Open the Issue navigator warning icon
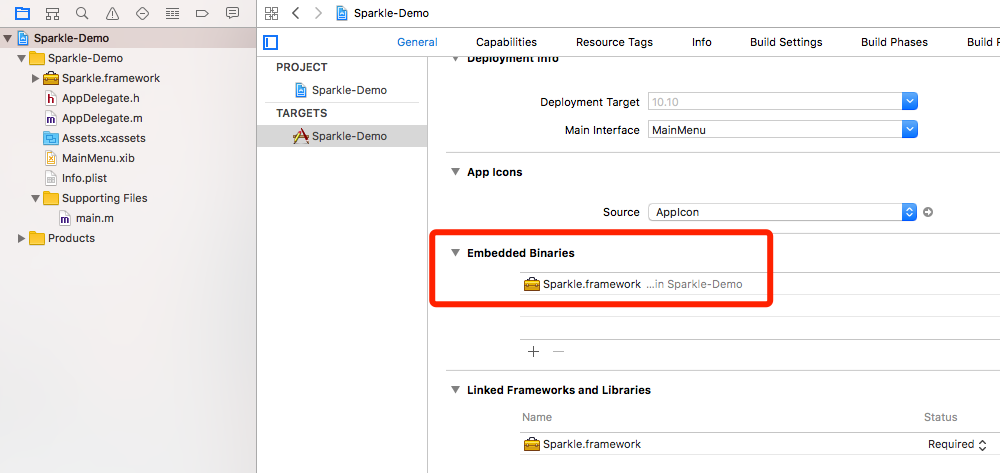 tap(112, 13)
